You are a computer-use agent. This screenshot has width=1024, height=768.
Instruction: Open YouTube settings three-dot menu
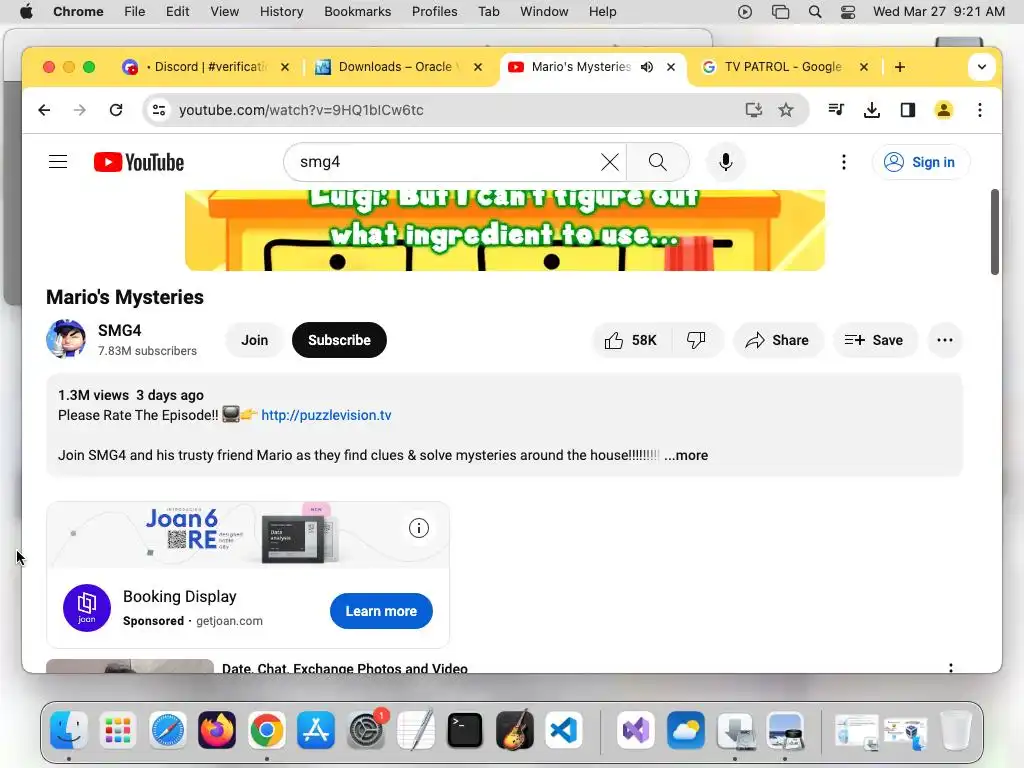[x=844, y=162]
